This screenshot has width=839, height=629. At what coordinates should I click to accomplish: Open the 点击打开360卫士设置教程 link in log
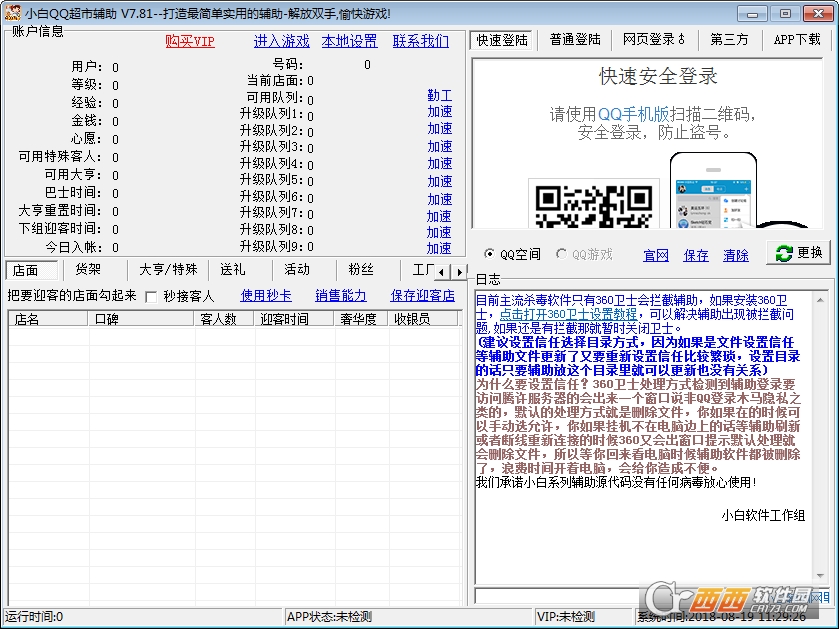[x=570, y=314]
